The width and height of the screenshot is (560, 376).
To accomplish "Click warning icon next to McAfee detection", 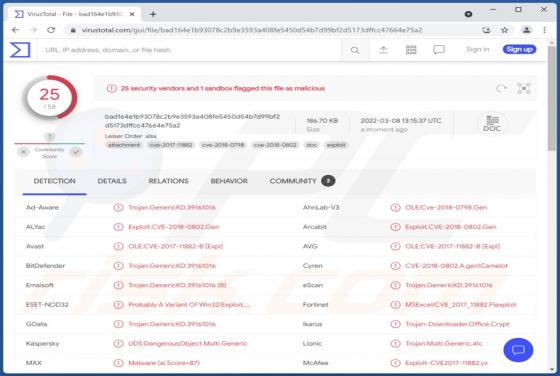I will tap(395, 363).
